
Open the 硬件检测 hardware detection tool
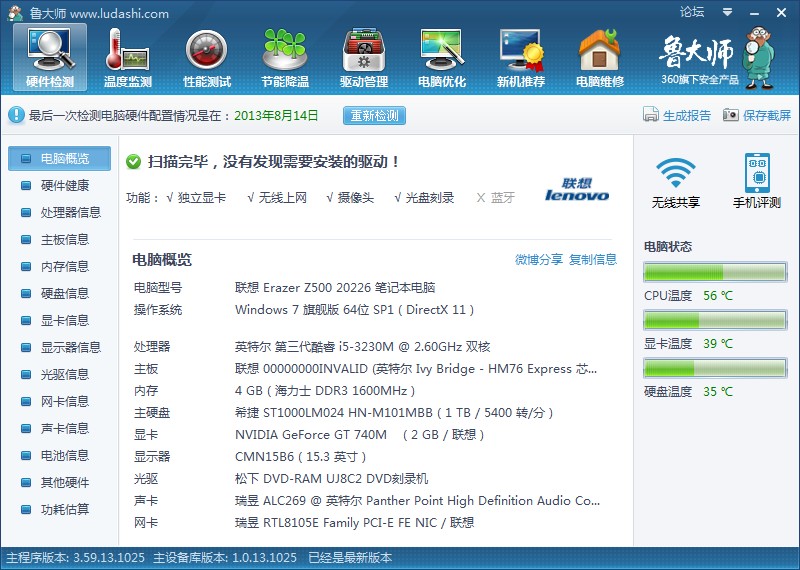(50, 58)
